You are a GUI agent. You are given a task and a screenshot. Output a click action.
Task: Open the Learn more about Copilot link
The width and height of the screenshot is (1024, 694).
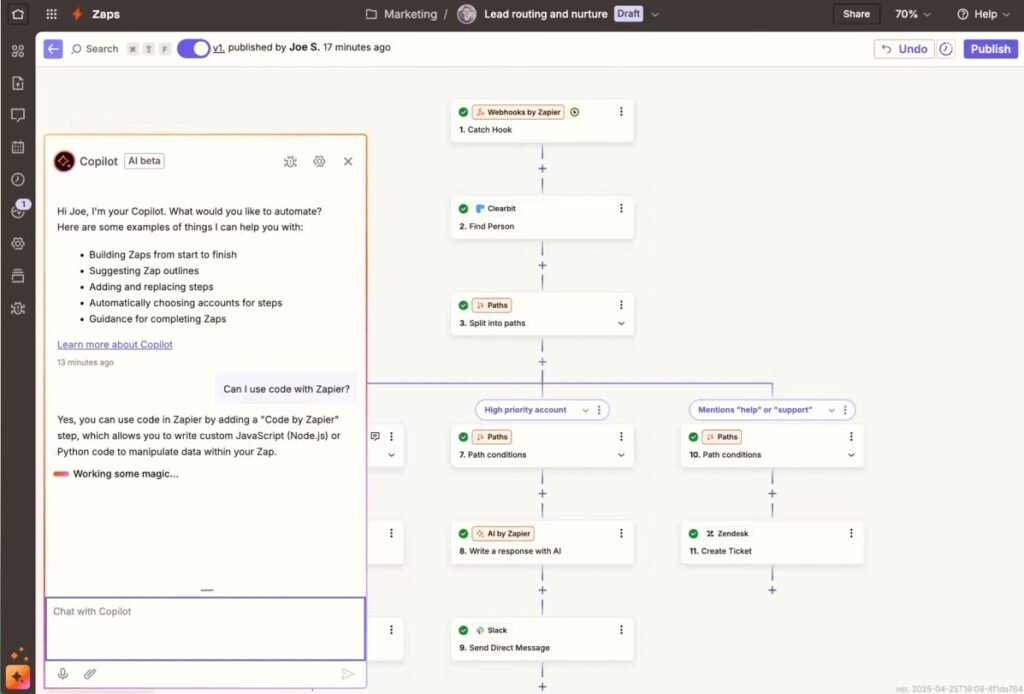(x=115, y=344)
